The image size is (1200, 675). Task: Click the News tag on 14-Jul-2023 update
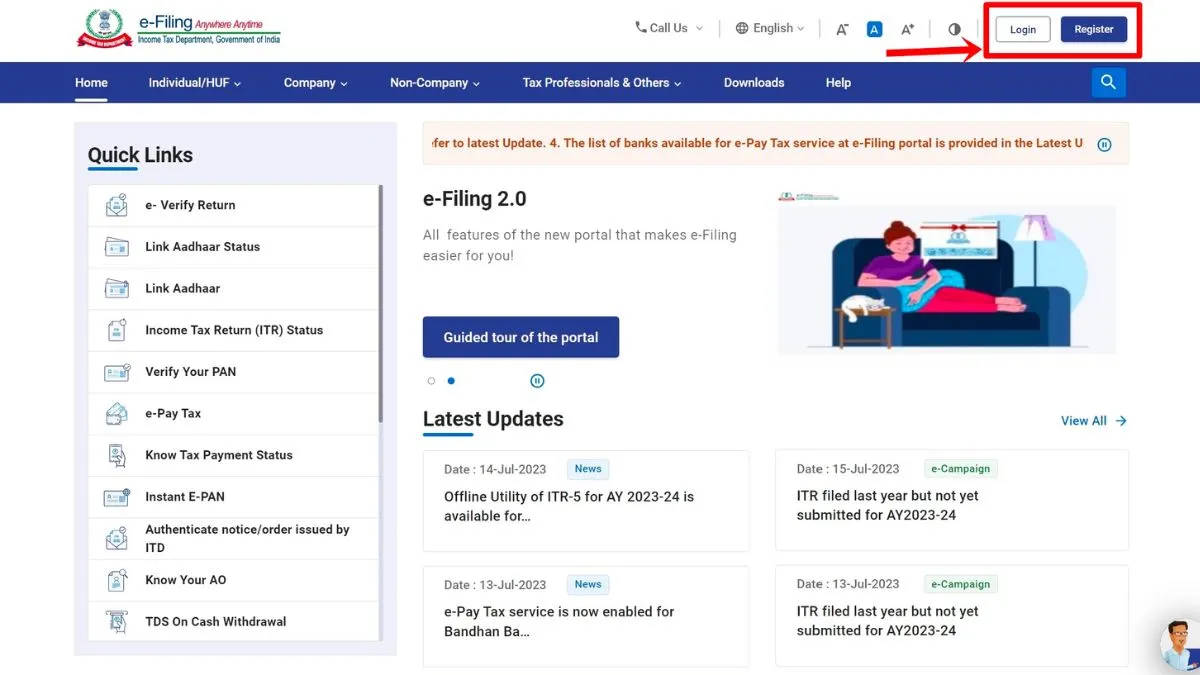click(588, 469)
